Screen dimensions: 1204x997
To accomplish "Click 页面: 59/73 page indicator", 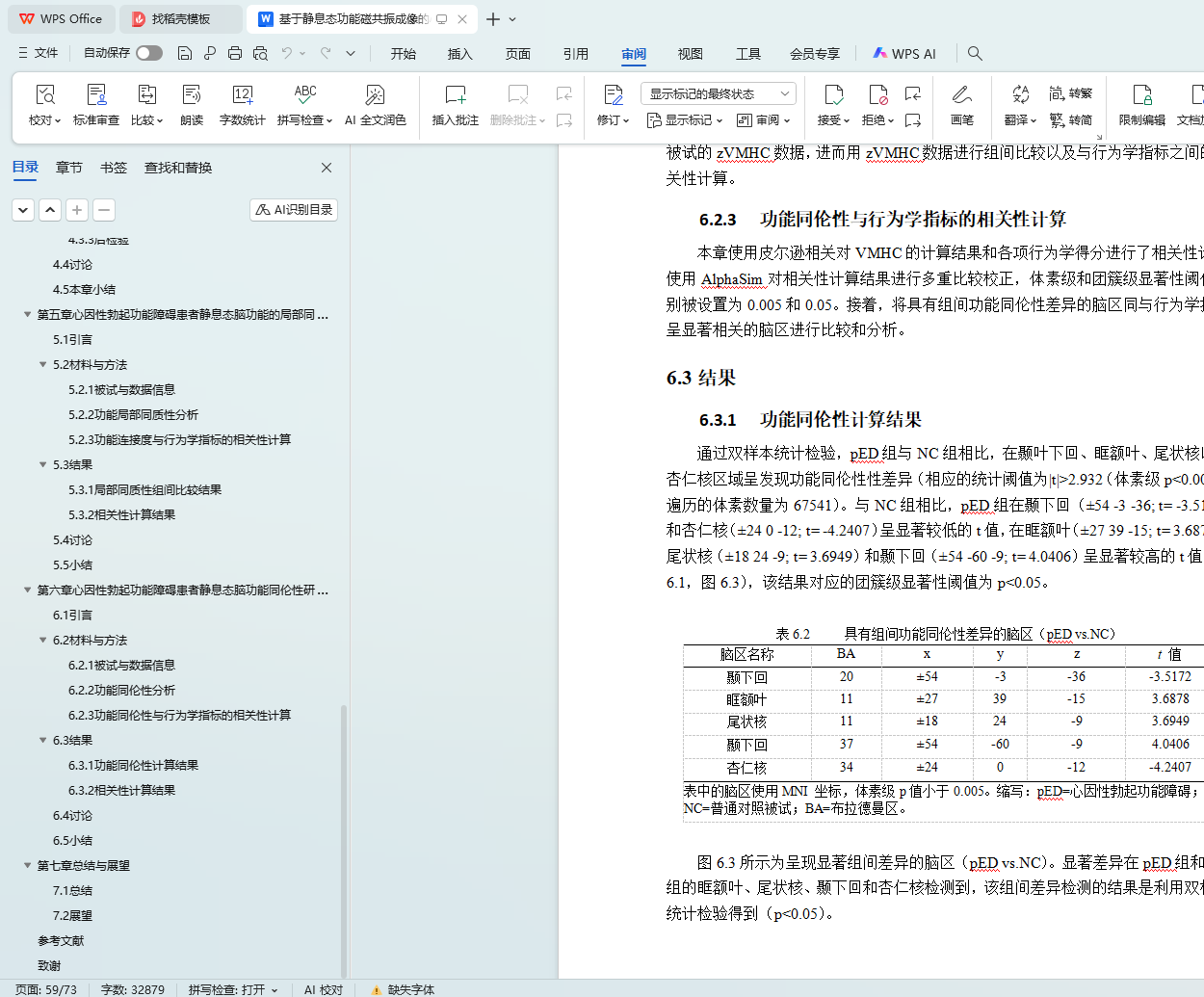I will [46, 989].
